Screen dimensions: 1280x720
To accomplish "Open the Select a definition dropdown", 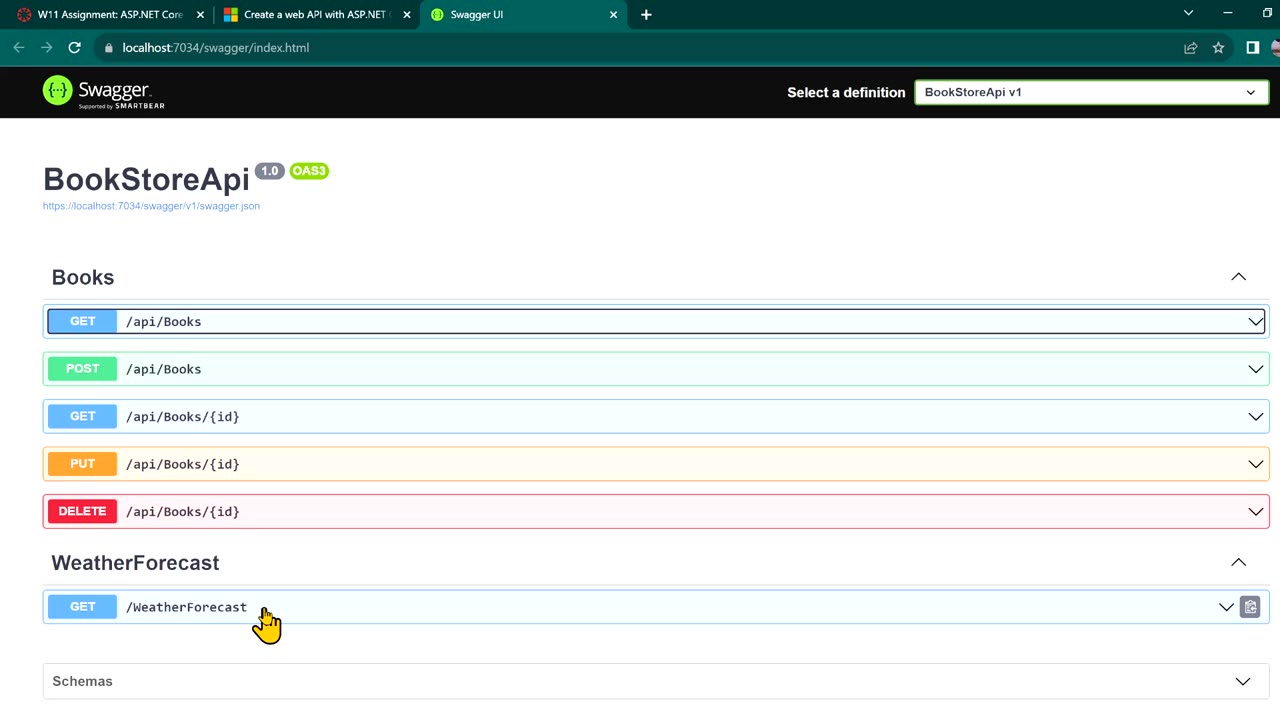I will click(1091, 92).
